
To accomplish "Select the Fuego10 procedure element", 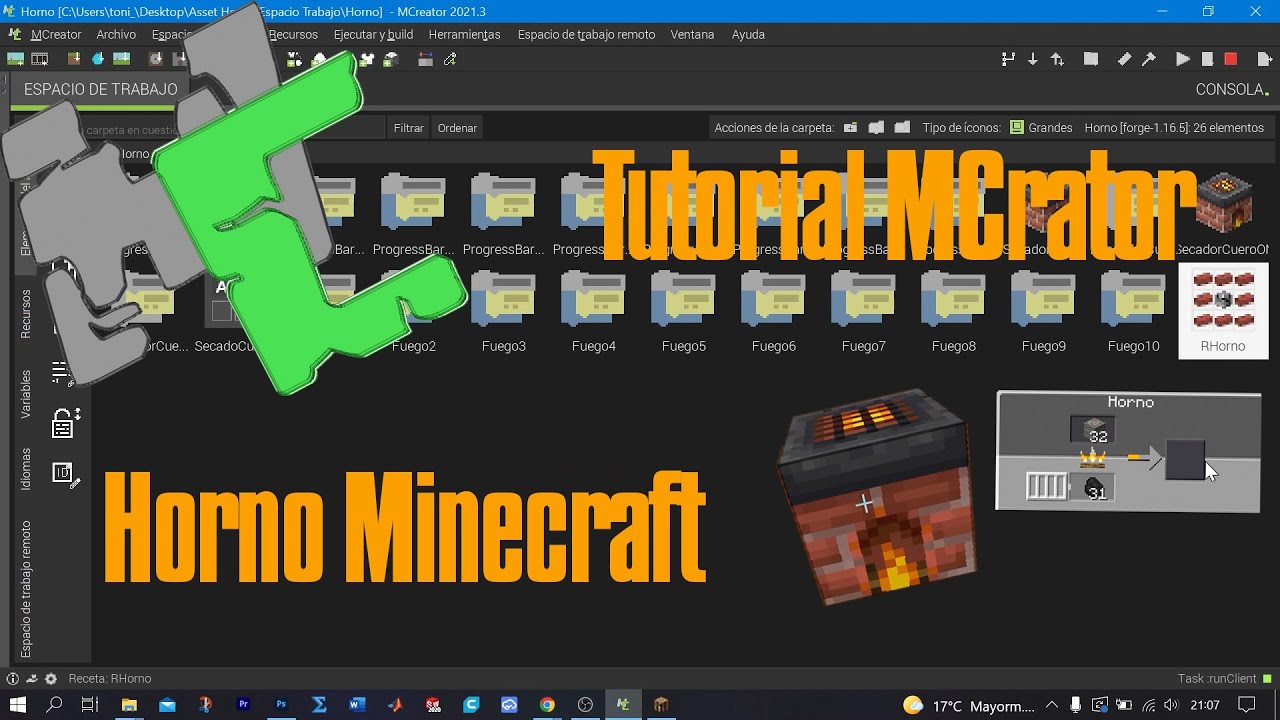I will click(x=1133, y=313).
